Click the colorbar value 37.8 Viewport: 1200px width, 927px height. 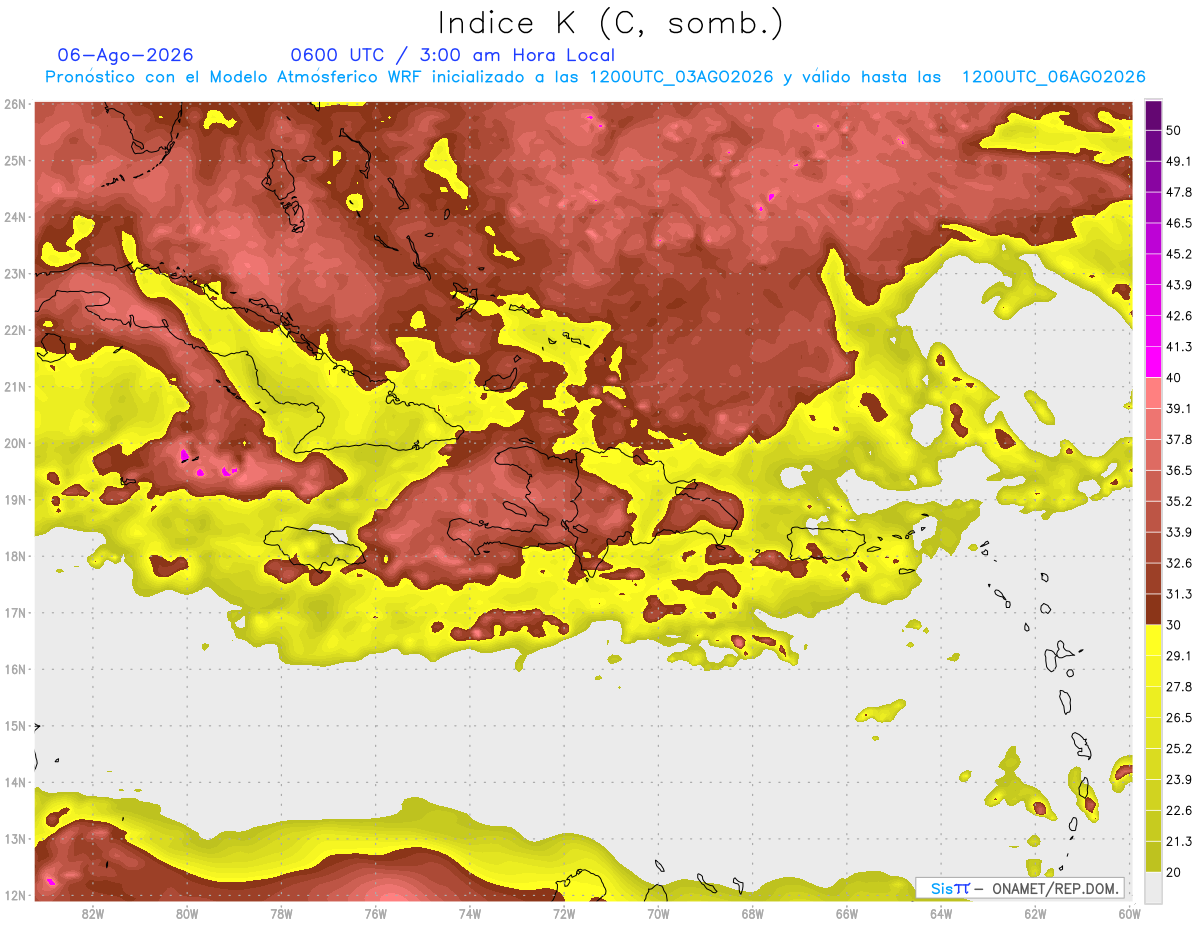pyautogui.click(x=1179, y=439)
